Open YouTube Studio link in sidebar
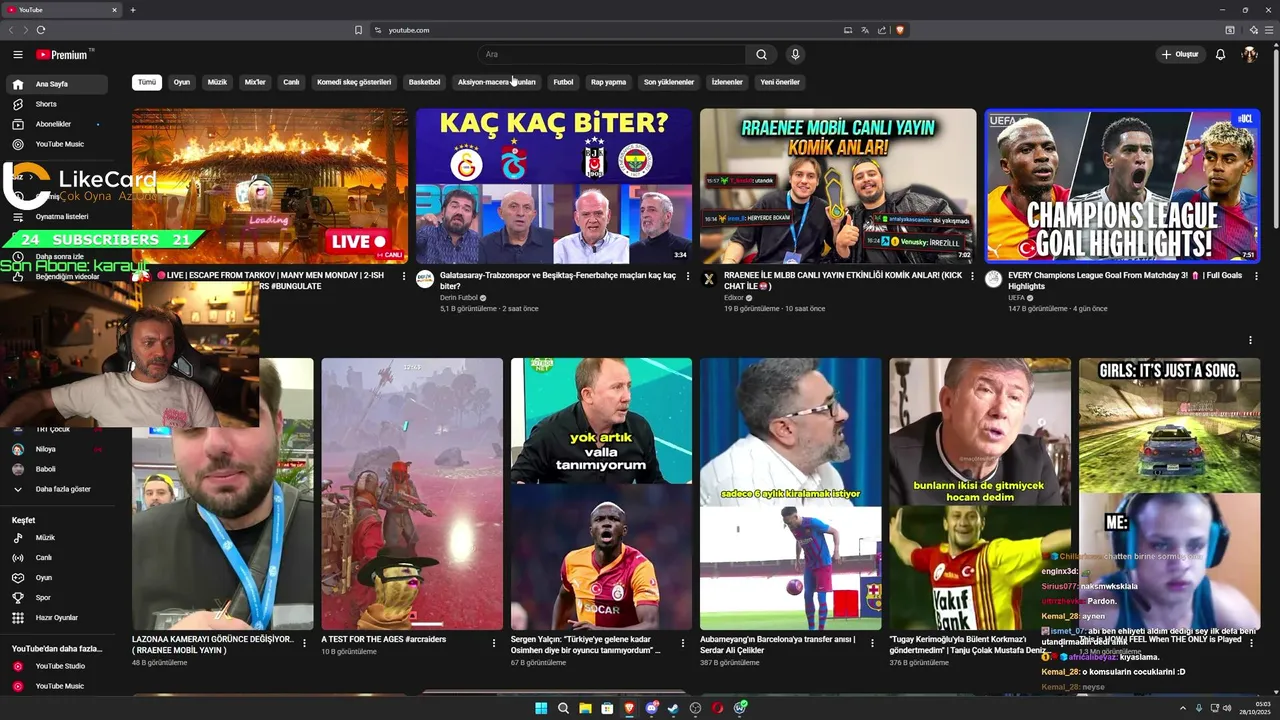The image size is (1280, 720). (56, 666)
